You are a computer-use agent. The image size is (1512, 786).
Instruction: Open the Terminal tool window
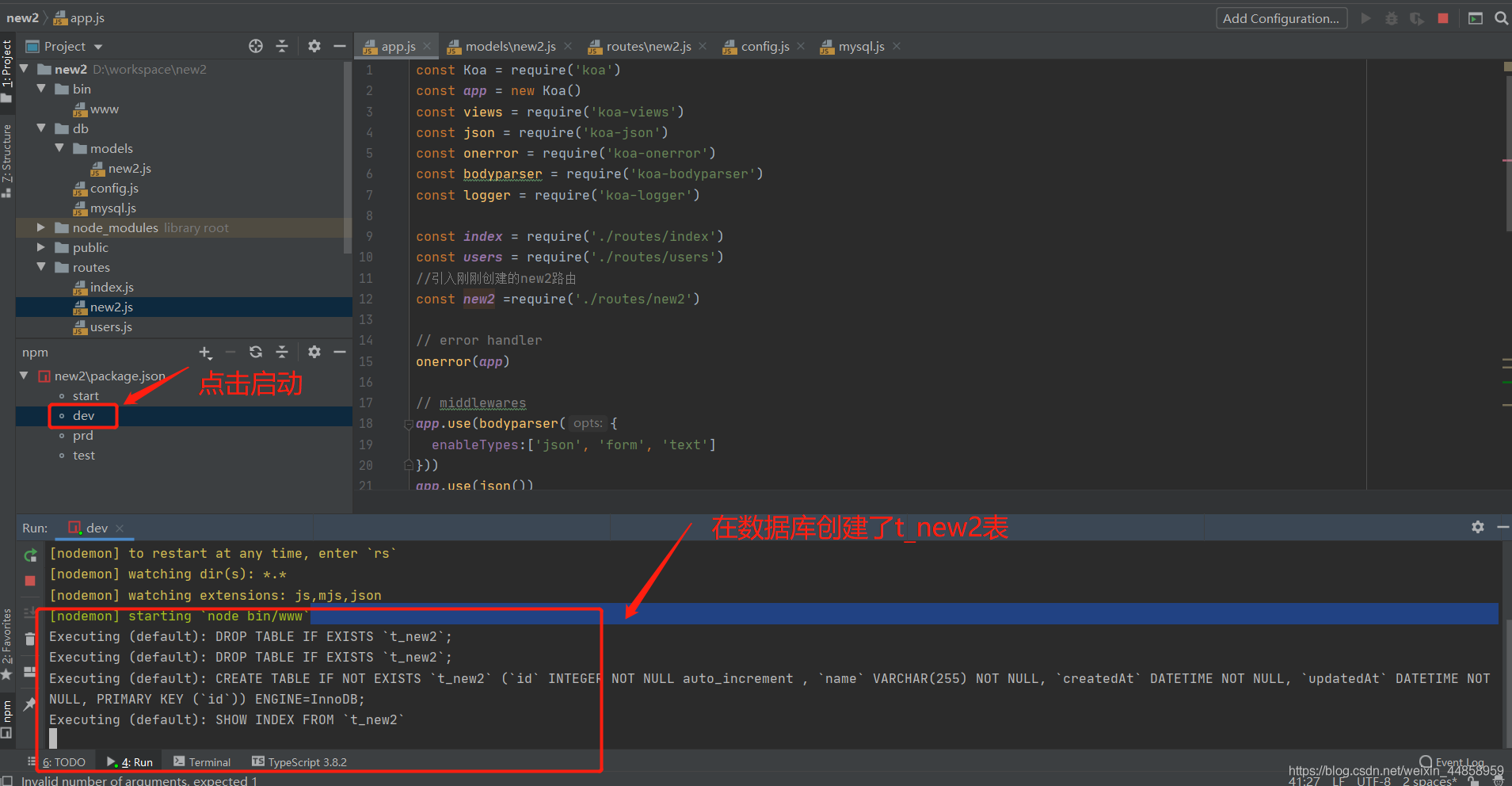click(x=202, y=762)
